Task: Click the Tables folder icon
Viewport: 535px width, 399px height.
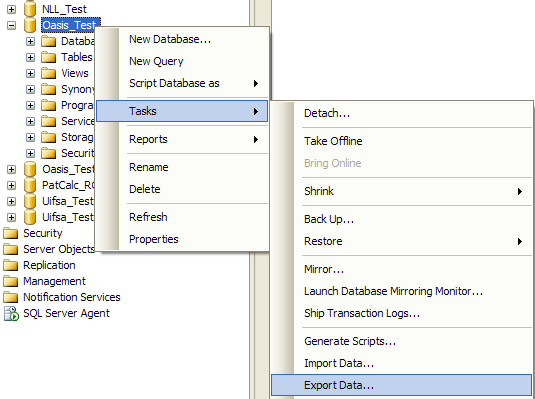Action: [48, 57]
